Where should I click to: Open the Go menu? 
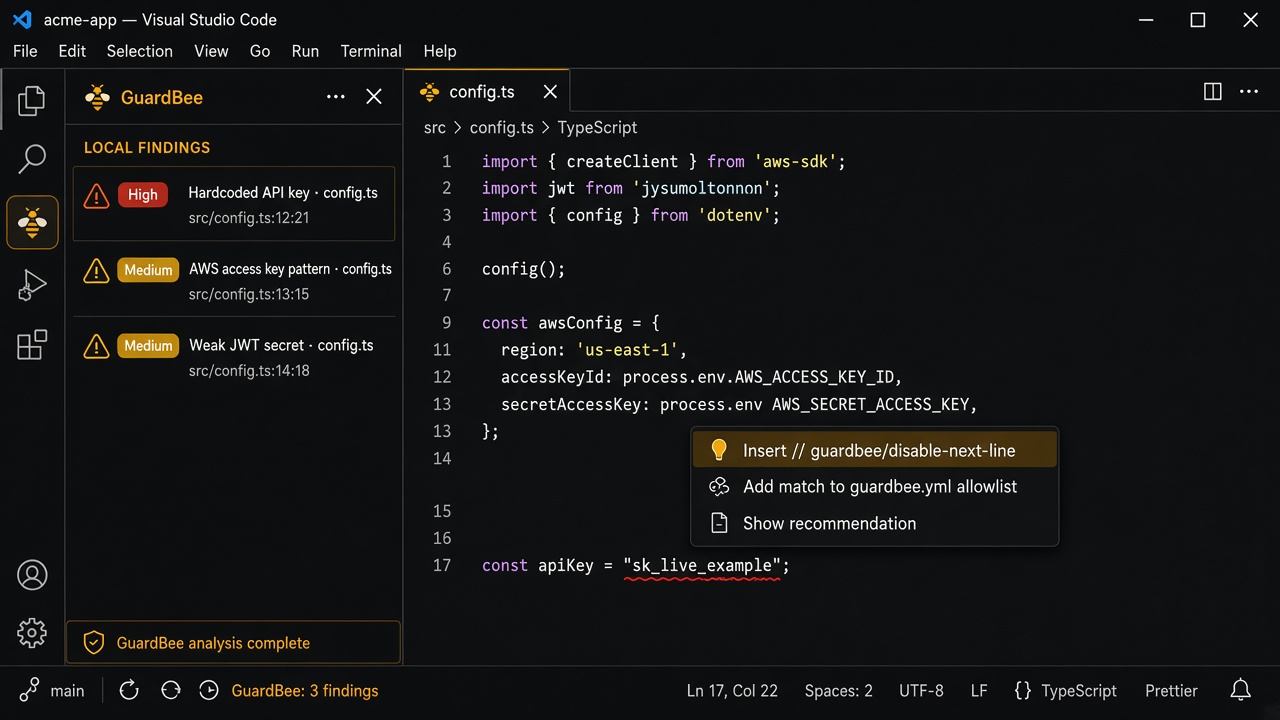click(260, 51)
